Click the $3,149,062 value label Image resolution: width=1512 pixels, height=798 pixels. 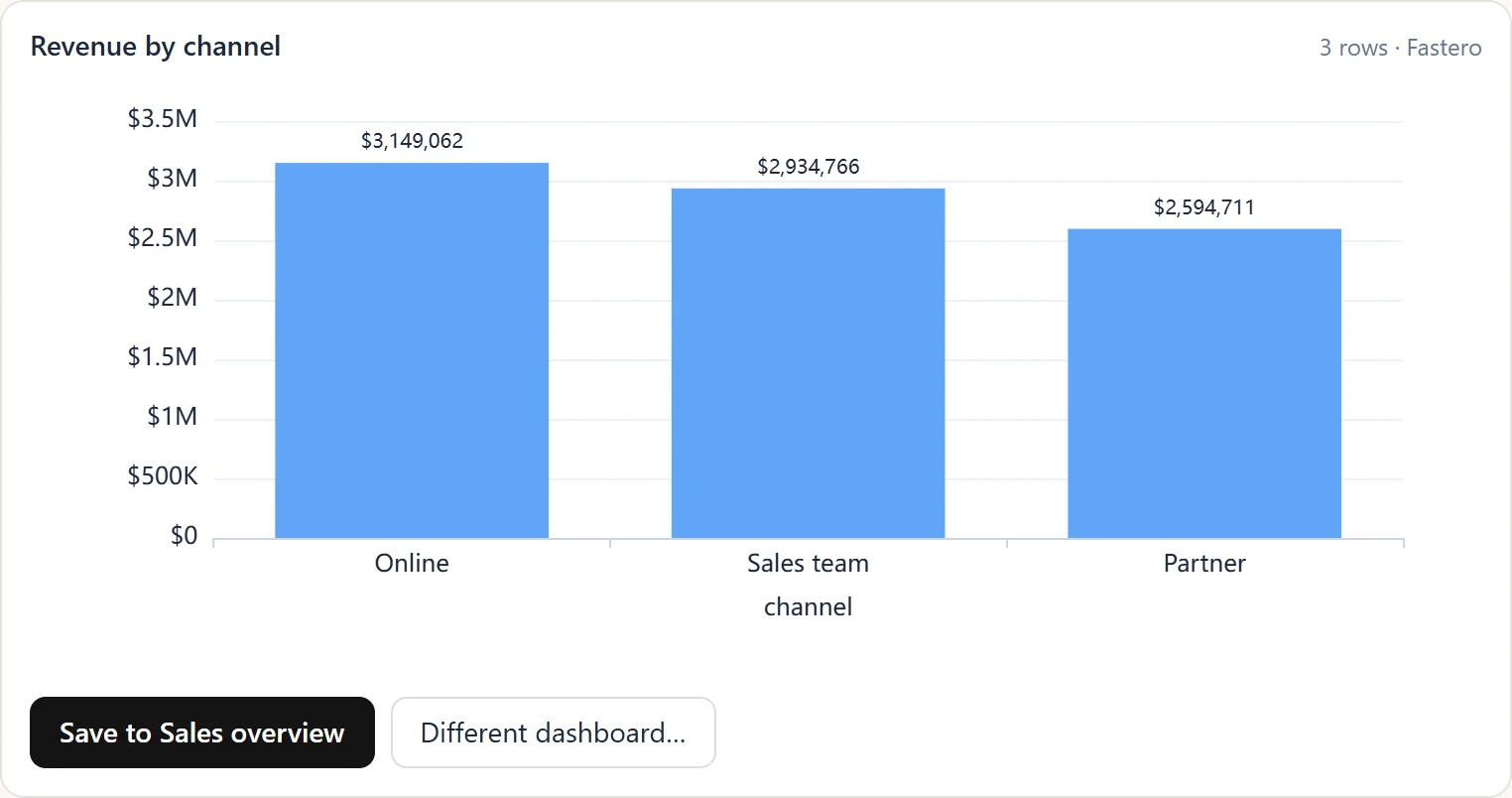tap(412, 141)
